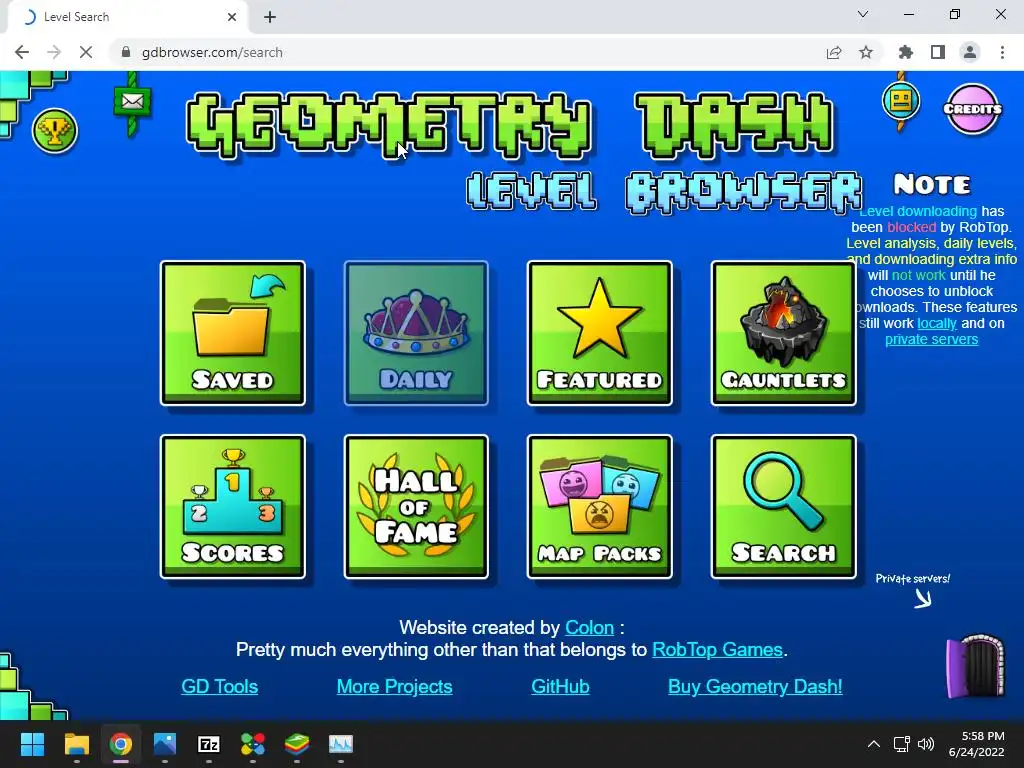Toggle the Chrome side panel icon
The image size is (1024, 768).
[938, 52]
